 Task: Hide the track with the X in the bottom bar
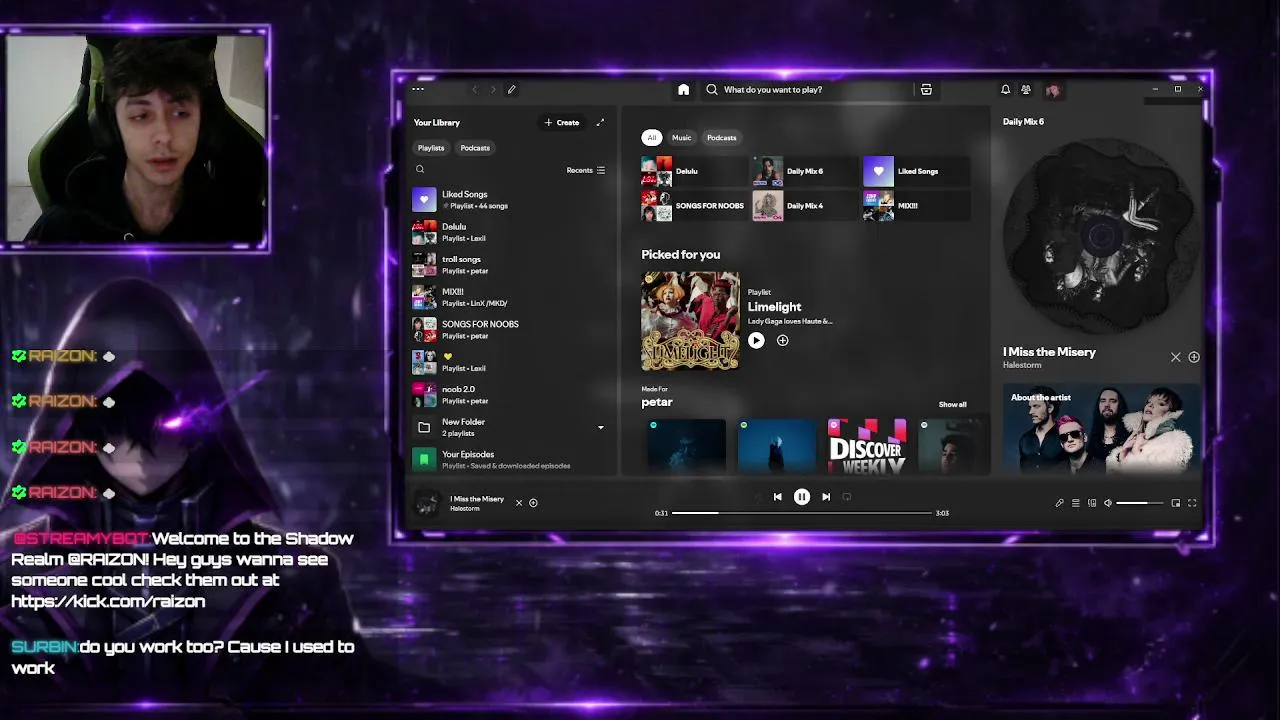(518, 503)
